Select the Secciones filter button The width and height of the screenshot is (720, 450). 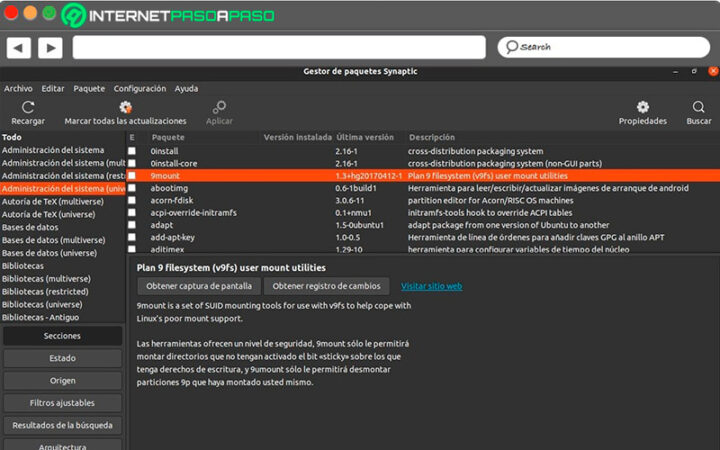tap(62, 336)
